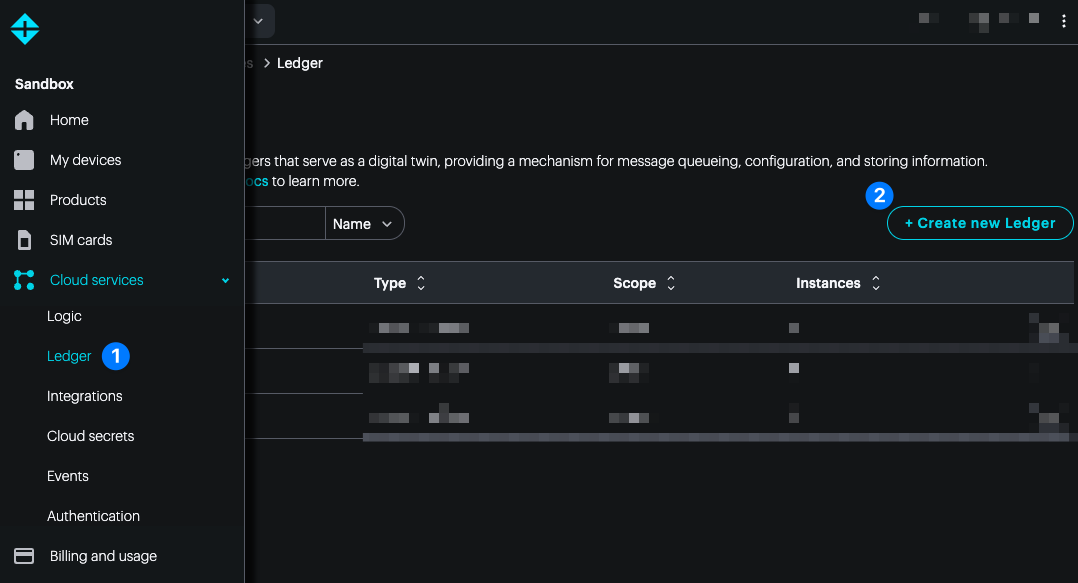Follow the docs link to learn more
This screenshot has width=1078, height=583.
[256, 181]
